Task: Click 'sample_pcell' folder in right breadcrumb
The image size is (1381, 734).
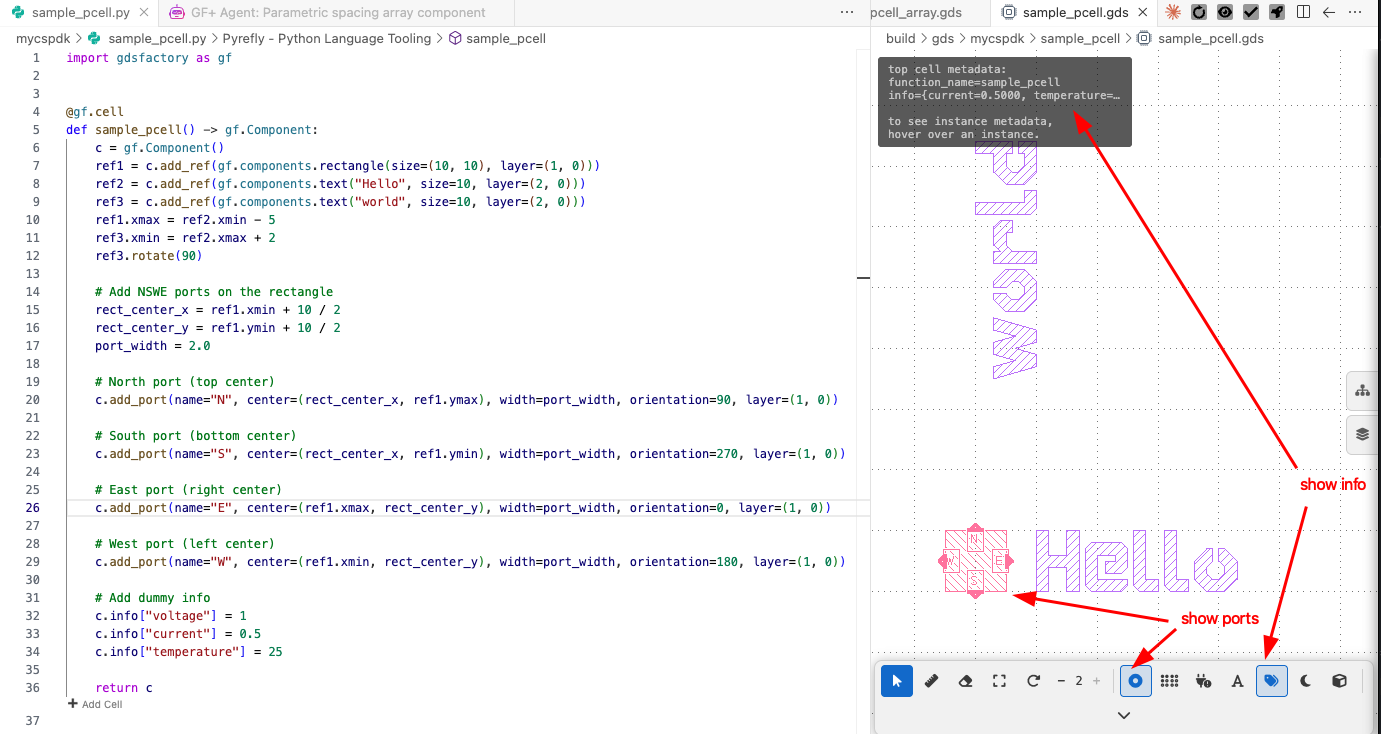Action: (x=1080, y=39)
